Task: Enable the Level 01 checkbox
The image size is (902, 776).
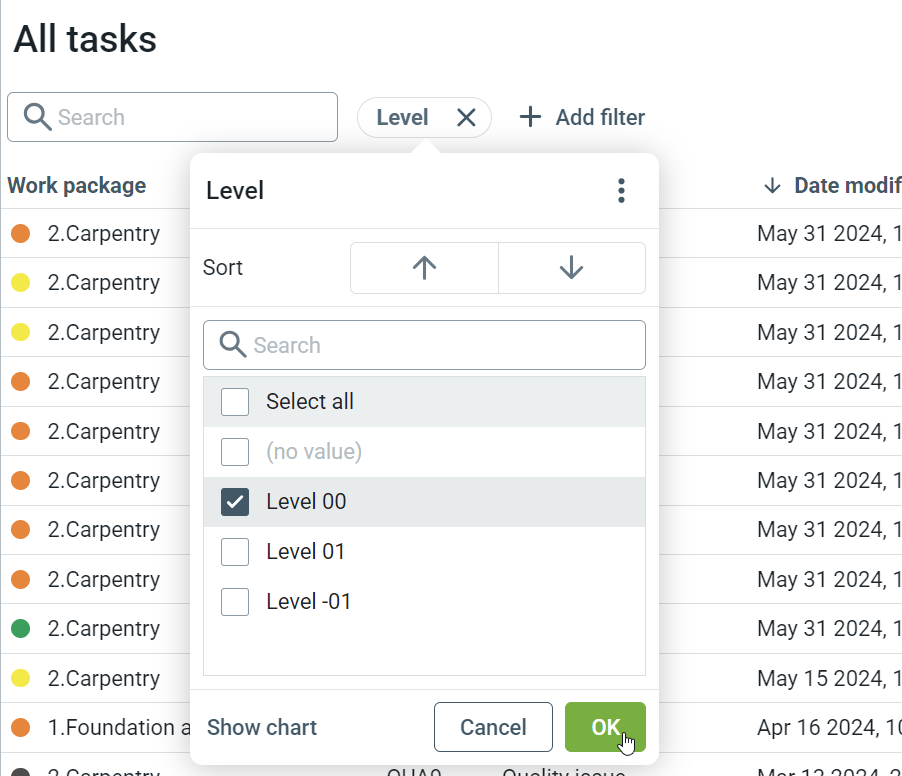Action: [235, 552]
